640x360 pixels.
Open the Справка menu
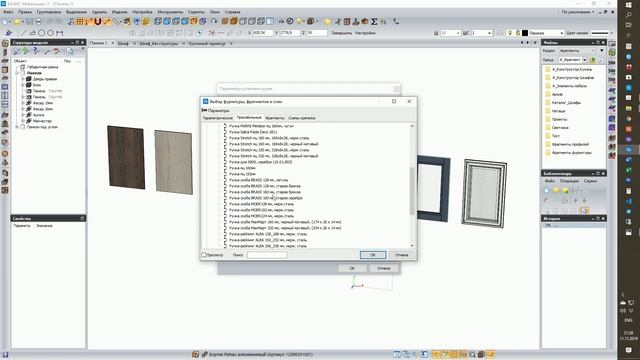(233, 12)
